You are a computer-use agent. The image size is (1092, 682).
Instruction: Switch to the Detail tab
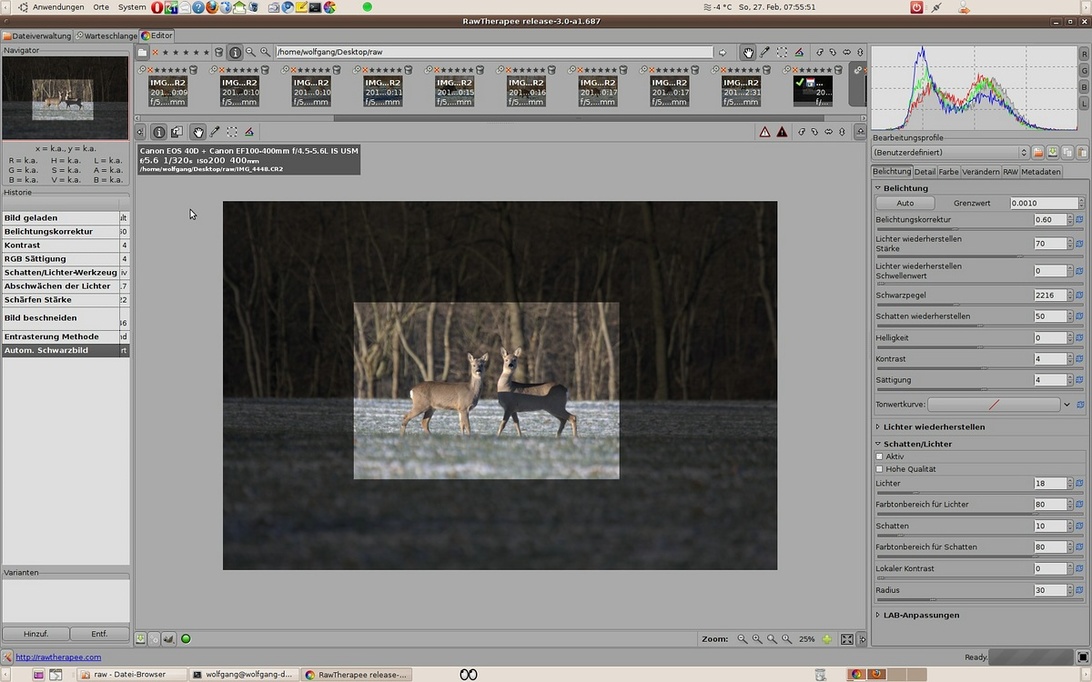925,172
